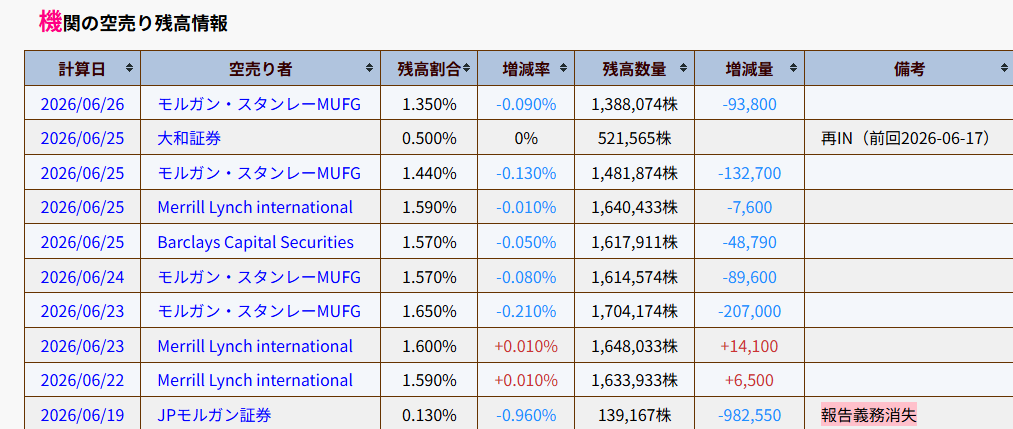
Task: Open the 2026/06/26 date link
Action: (x=82, y=103)
